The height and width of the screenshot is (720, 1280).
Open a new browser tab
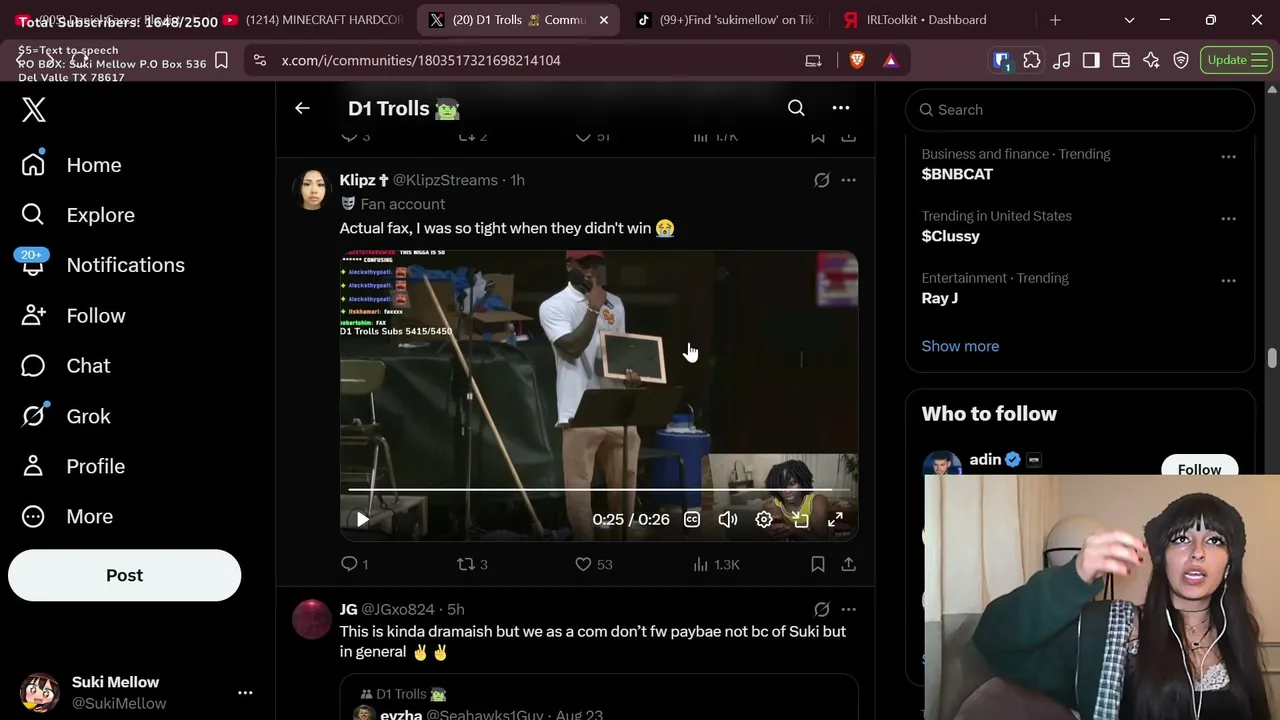pos(1055,20)
